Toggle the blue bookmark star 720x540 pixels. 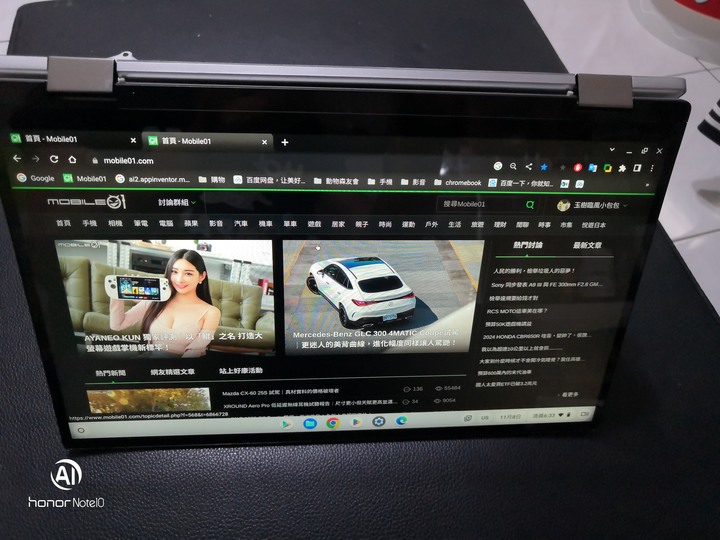[x=544, y=167]
